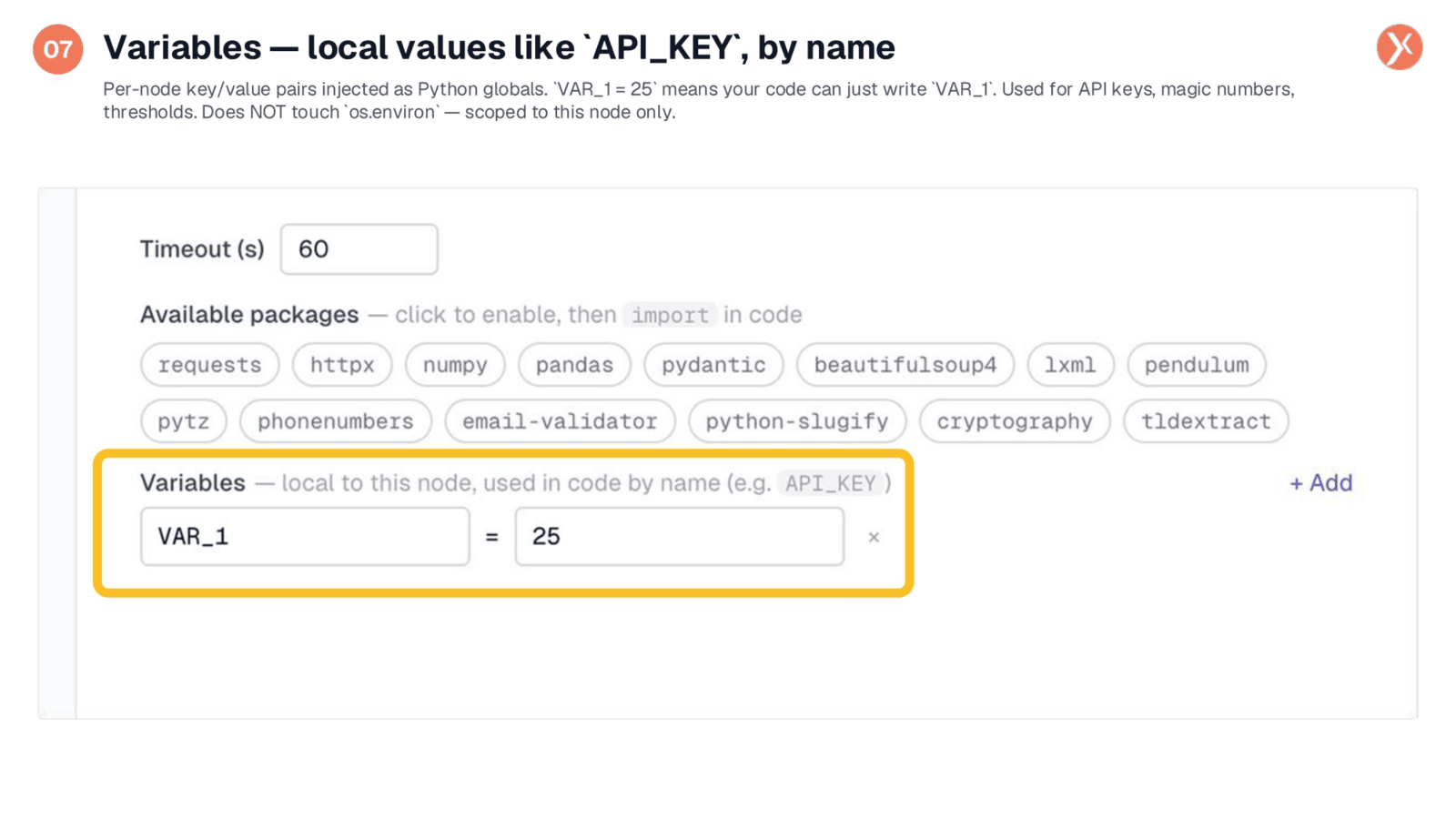Enable the pytz package
This screenshot has width=1456, height=819.
(x=184, y=421)
